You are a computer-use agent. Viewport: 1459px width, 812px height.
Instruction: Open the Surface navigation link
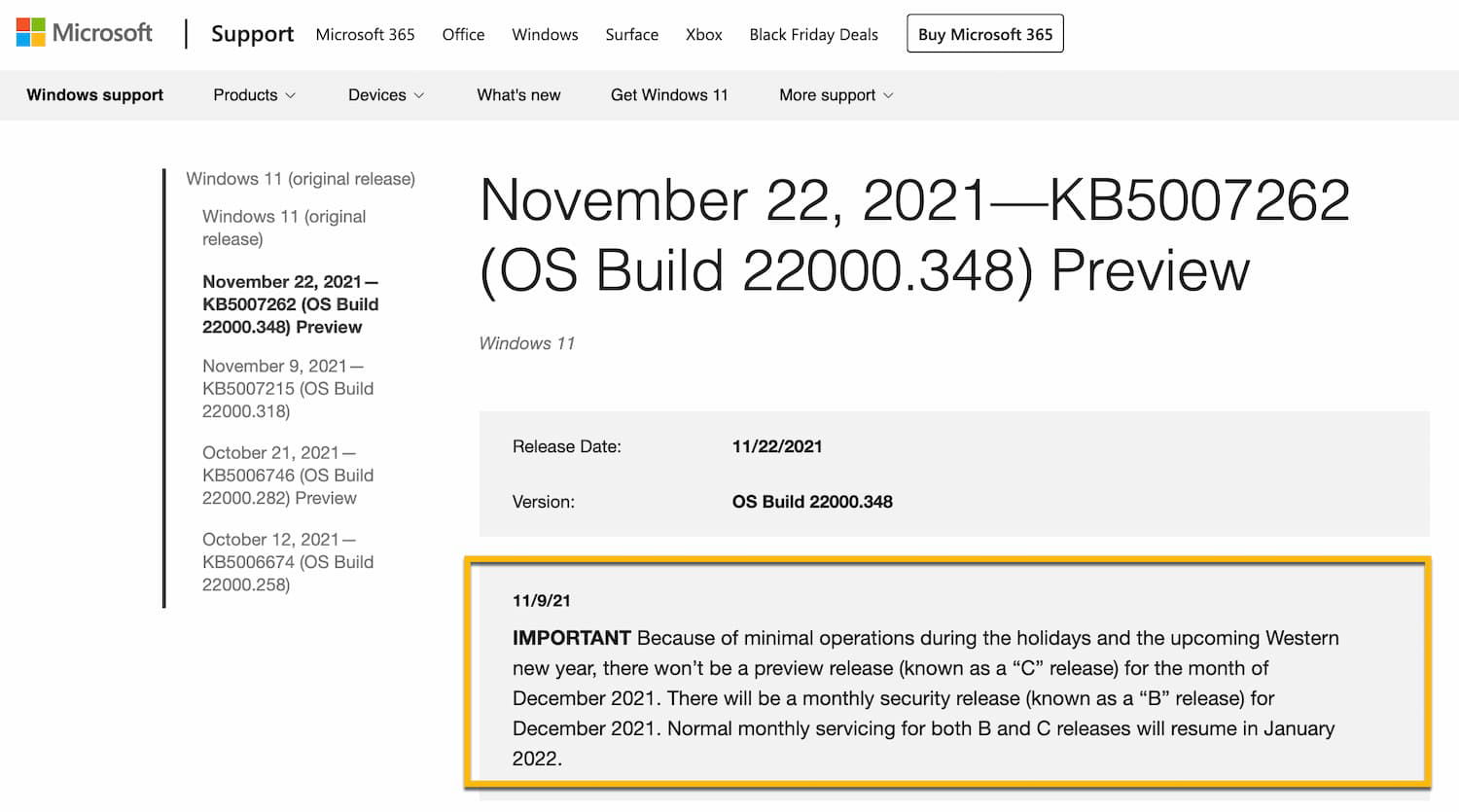pyautogui.click(x=631, y=35)
